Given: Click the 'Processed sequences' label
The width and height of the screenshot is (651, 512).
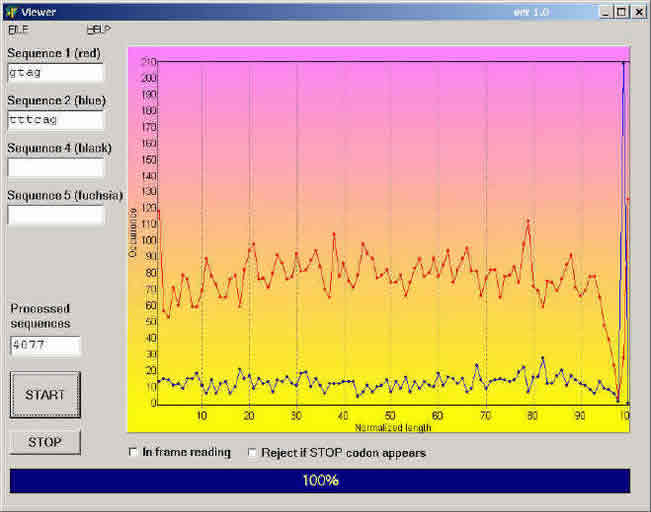Looking at the screenshot, I should pyautogui.click(x=40, y=316).
